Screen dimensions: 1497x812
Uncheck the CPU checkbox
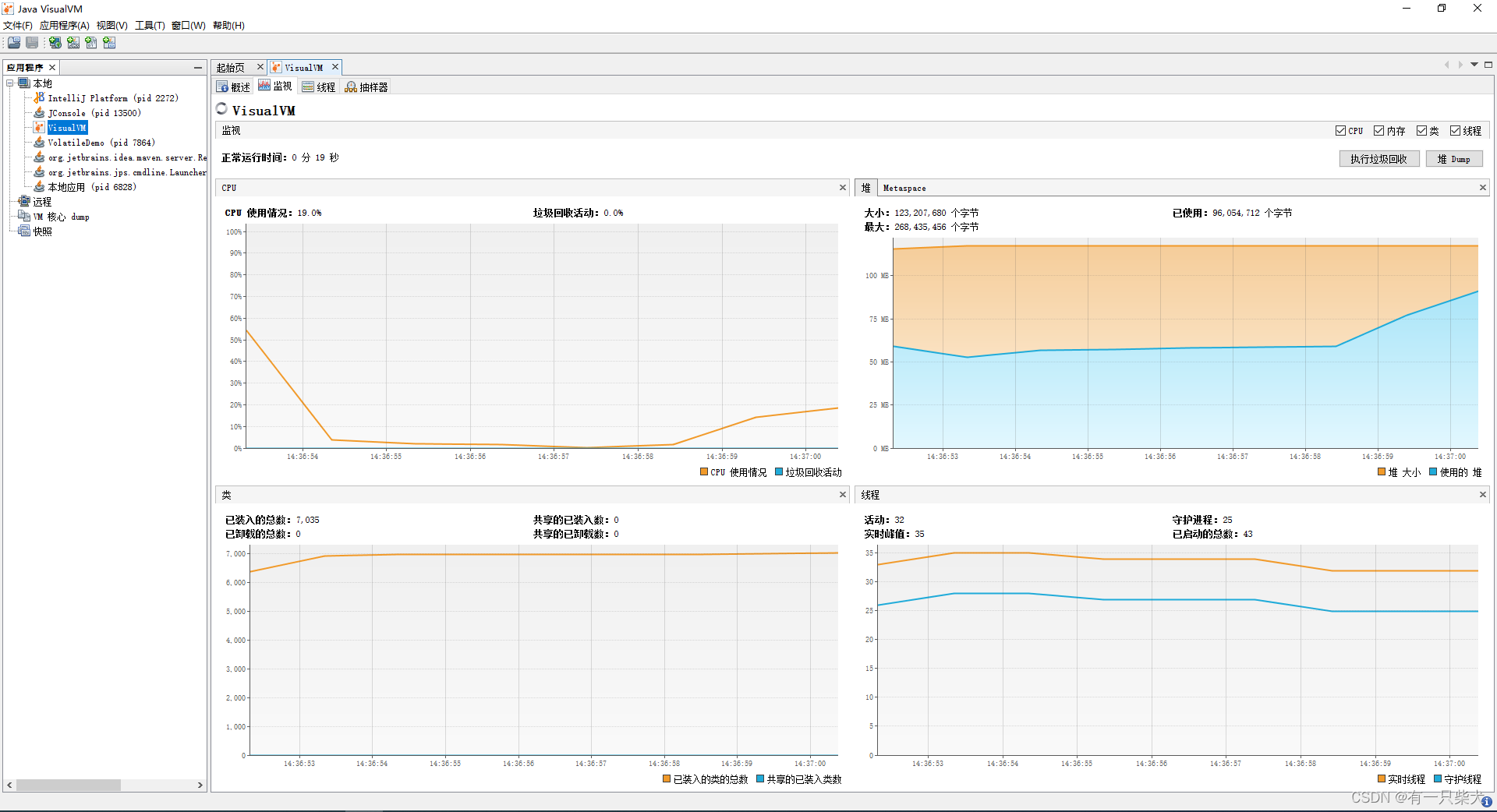tap(1340, 131)
